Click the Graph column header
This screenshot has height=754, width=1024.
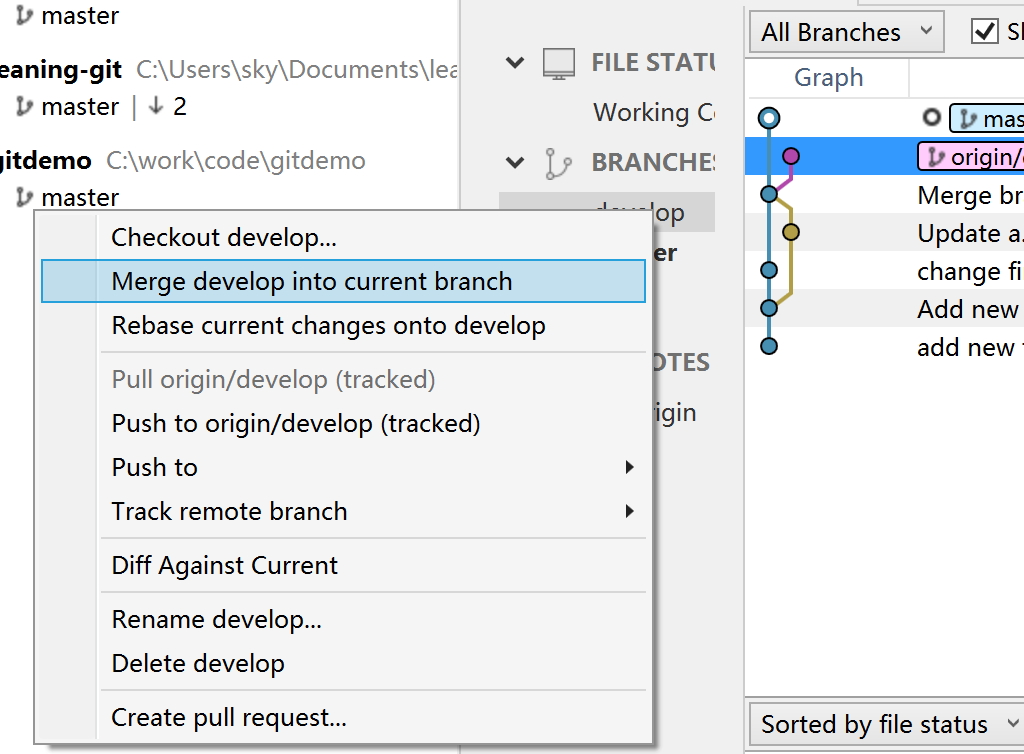pyautogui.click(x=828, y=78)
